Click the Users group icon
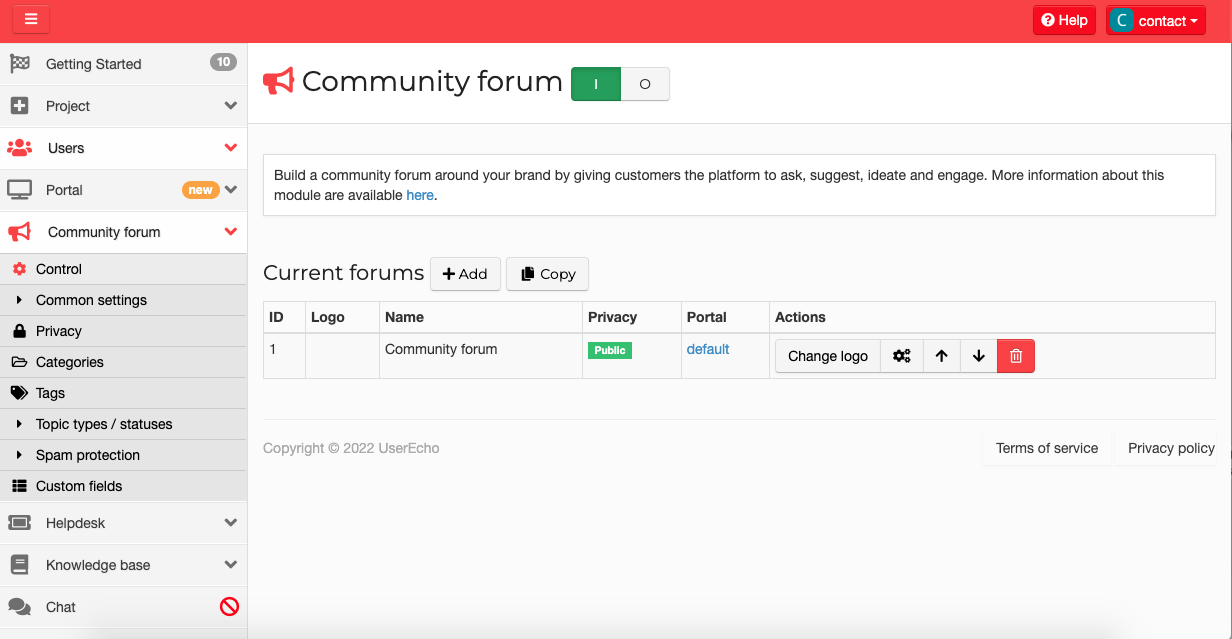This screenshot has height=639, width=1232. pyautogui.click(x=20, y=148)
